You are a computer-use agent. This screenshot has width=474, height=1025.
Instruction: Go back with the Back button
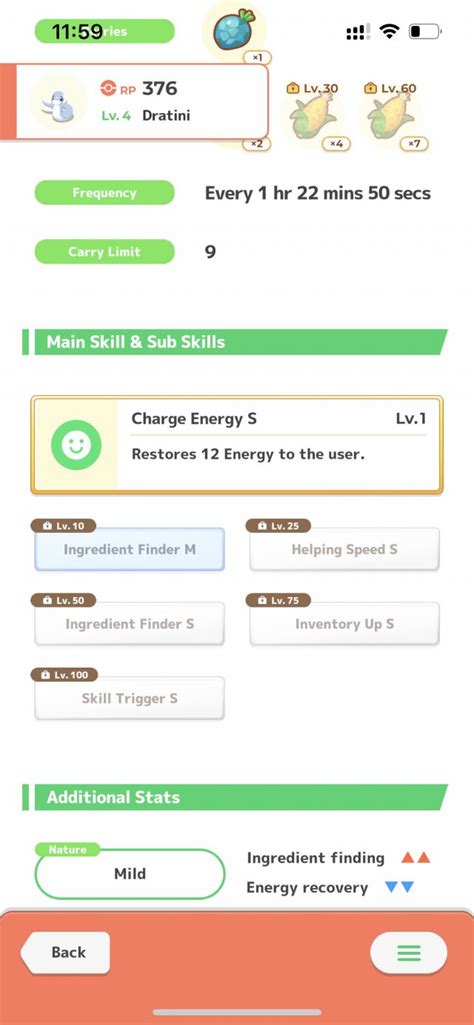65,952
